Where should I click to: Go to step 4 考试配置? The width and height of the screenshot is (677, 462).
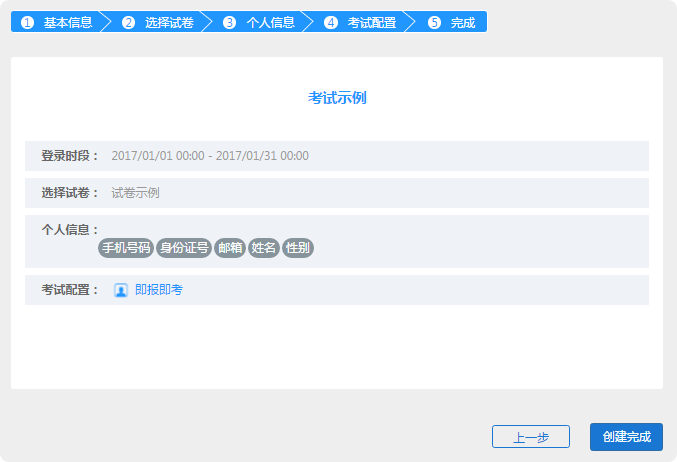point(361,22)
